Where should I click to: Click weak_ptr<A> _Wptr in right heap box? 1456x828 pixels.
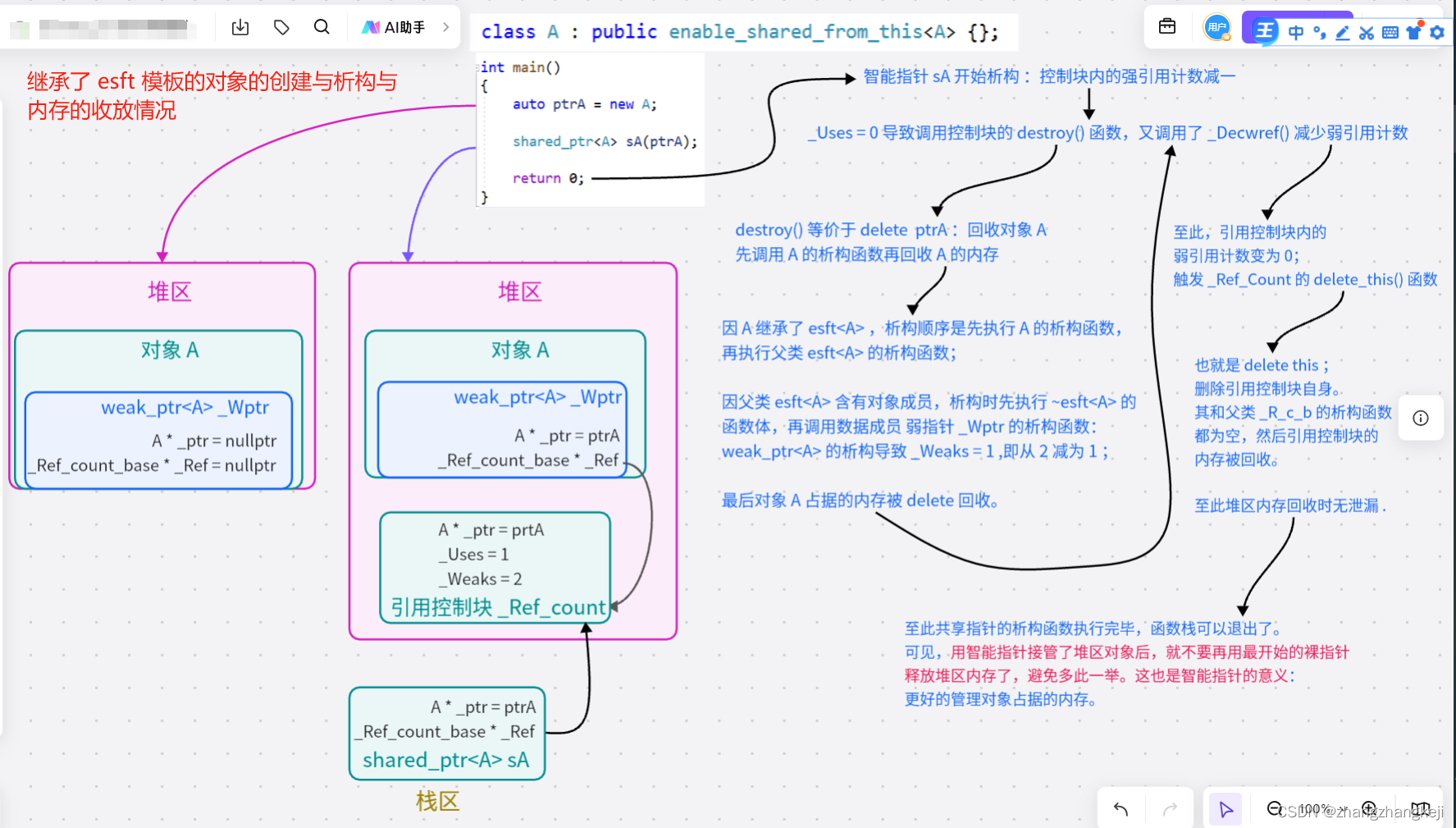(x=538, y=397)
